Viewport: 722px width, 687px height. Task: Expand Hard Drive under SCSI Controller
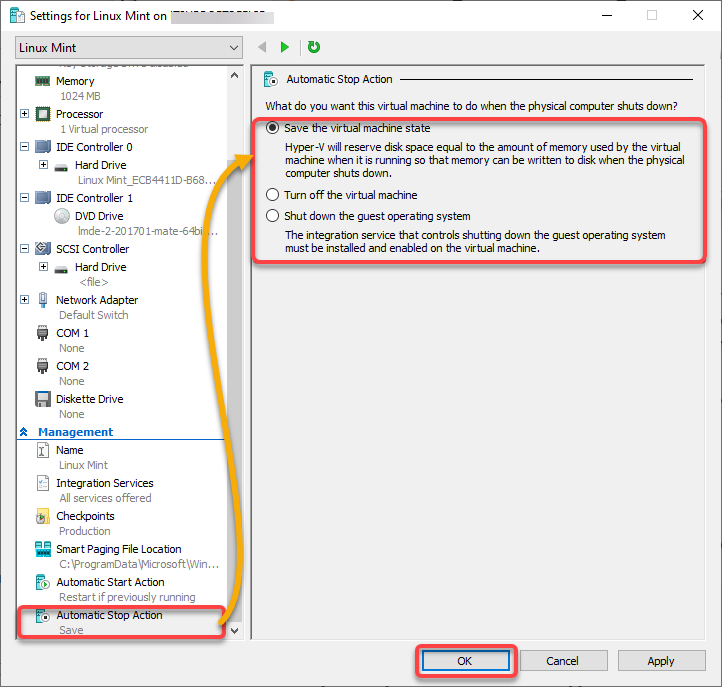tap(43, 267)
